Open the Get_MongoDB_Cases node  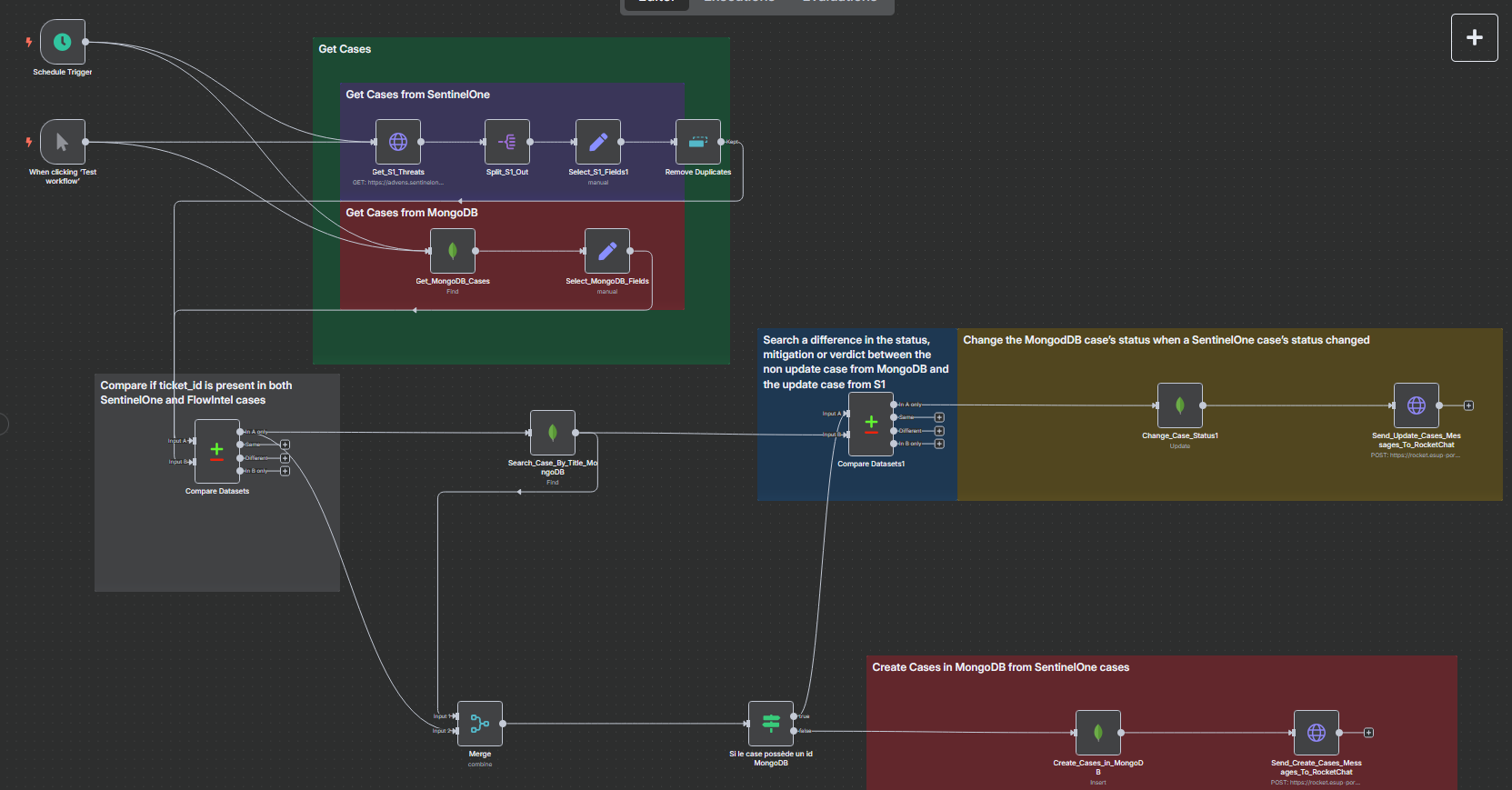point(453,251)
